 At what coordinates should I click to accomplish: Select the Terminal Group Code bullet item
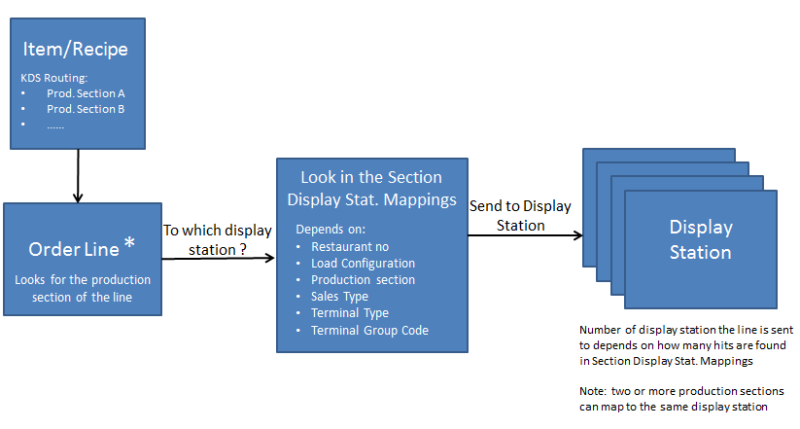[x=368, y=331]
